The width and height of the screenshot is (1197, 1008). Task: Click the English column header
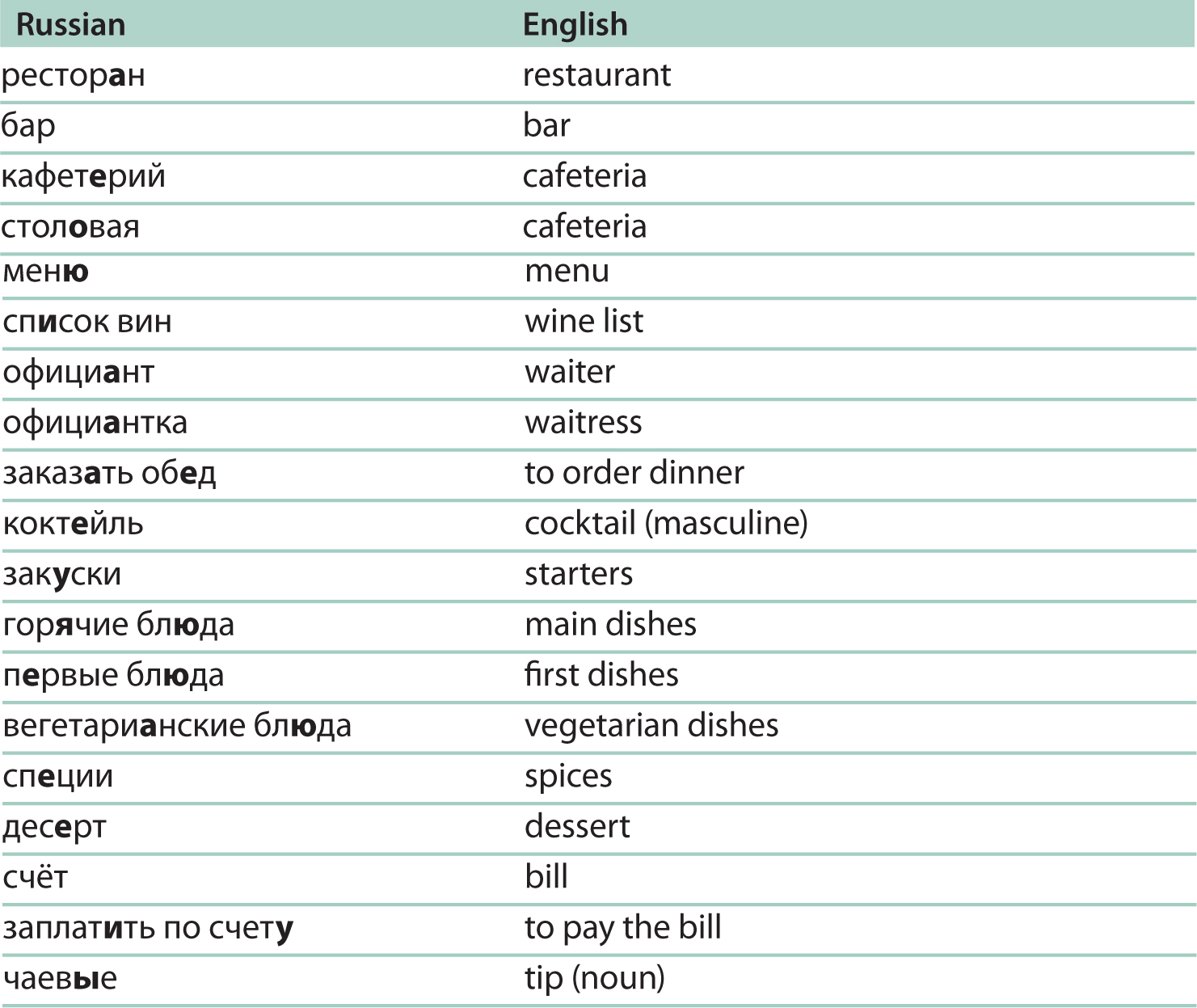[x=575, y=25]
